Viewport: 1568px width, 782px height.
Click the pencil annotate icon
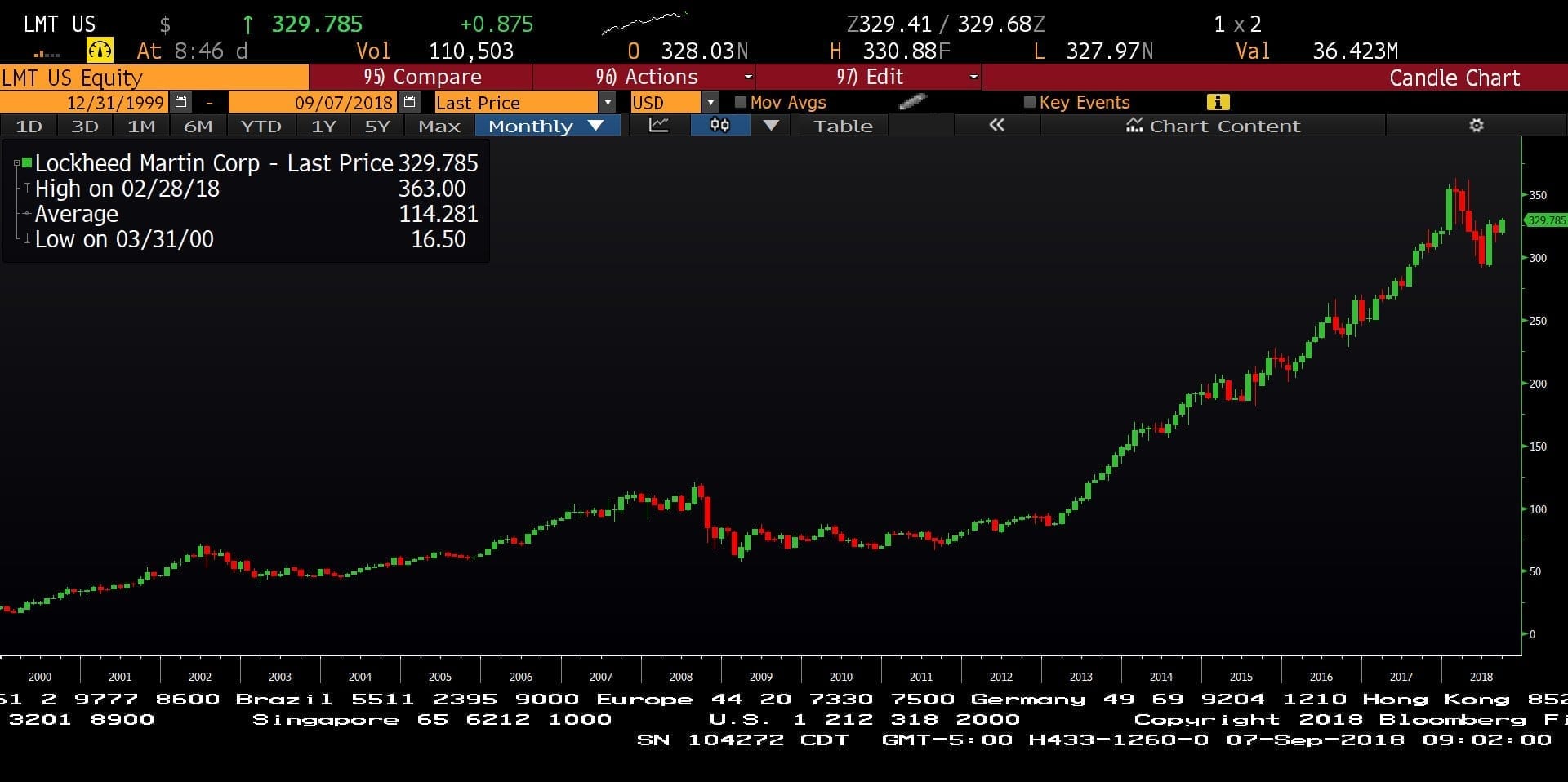[x=912, y=102]
